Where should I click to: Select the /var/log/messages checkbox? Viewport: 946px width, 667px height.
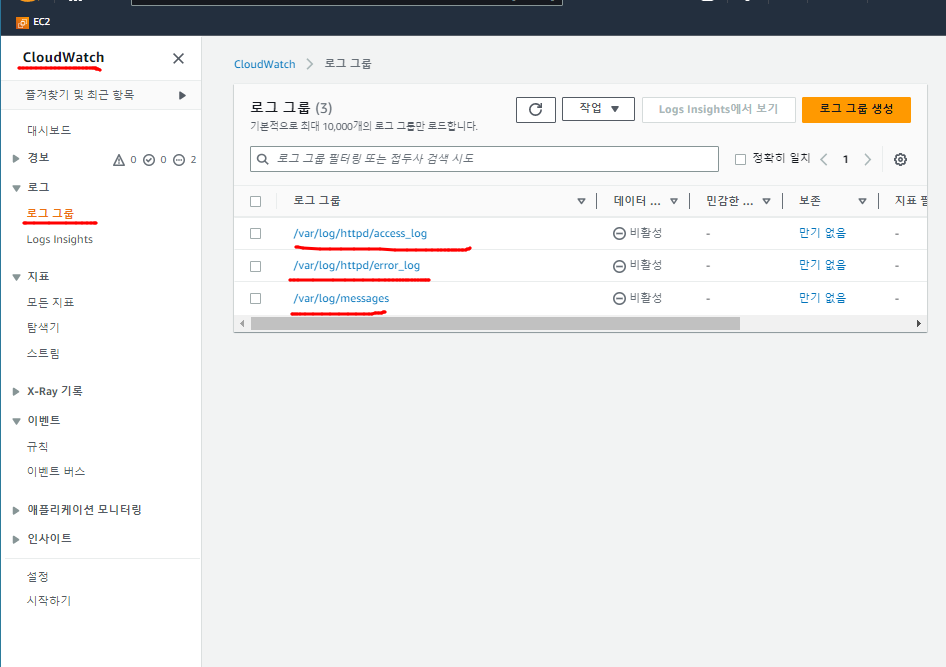tap(256, 299)
